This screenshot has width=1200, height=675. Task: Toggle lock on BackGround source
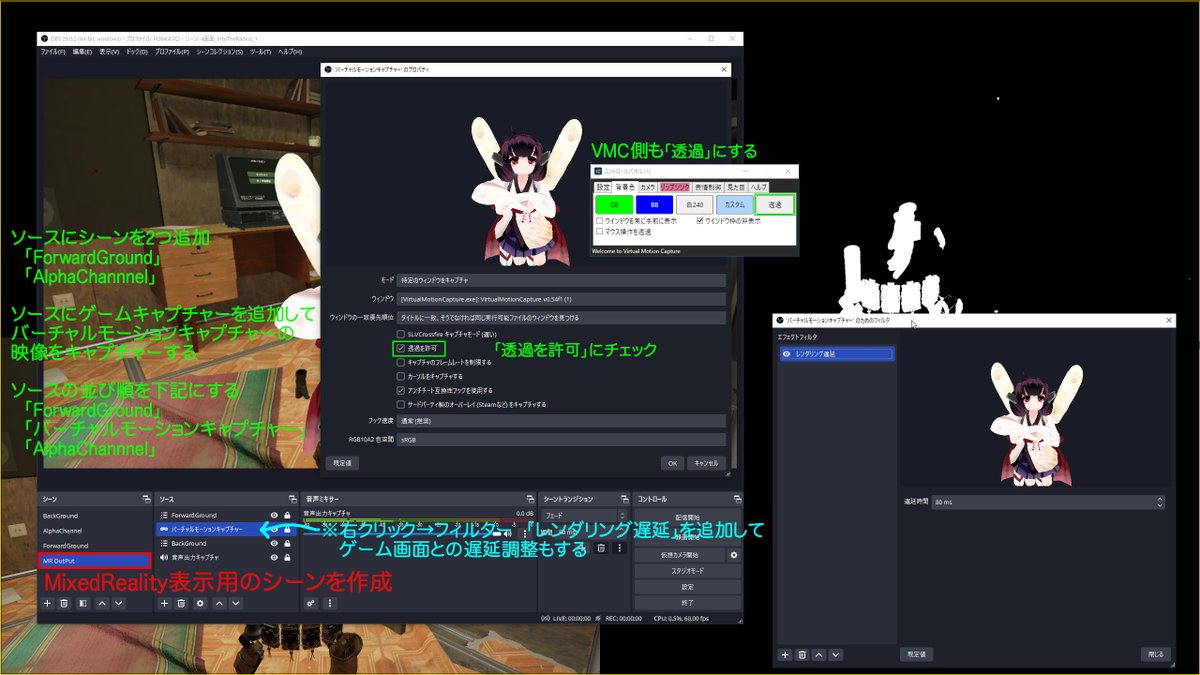(x=288, y=543)
